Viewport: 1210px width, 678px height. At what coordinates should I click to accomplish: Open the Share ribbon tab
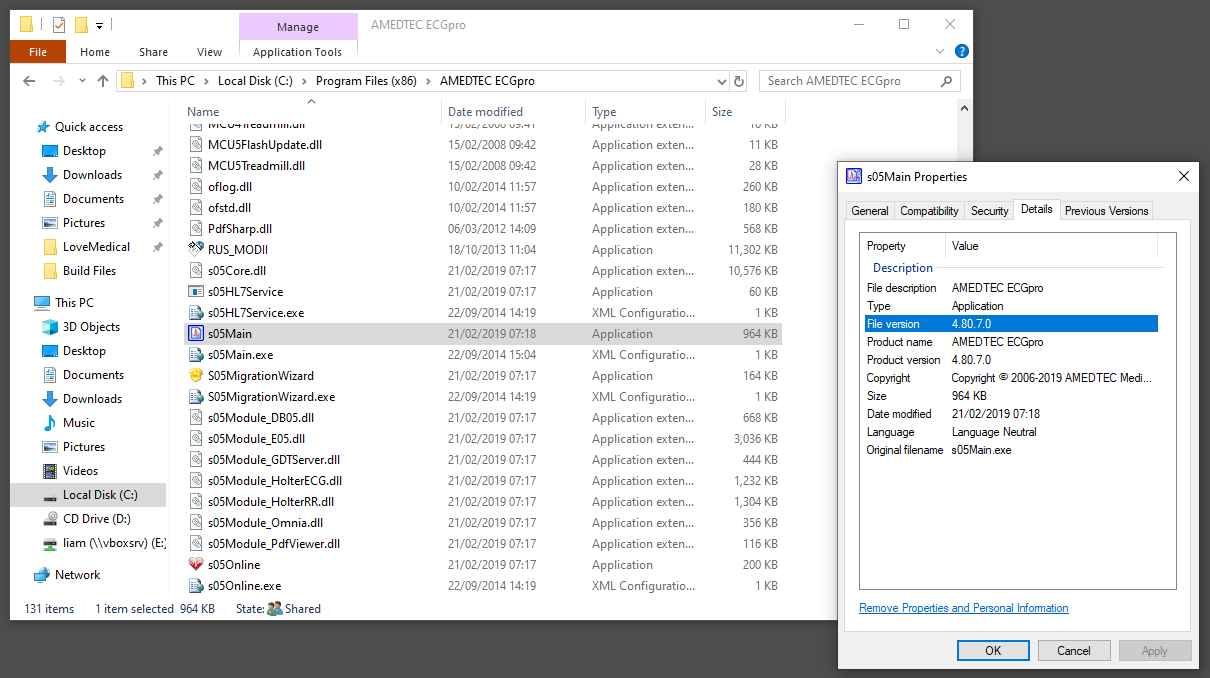[153, 52]
